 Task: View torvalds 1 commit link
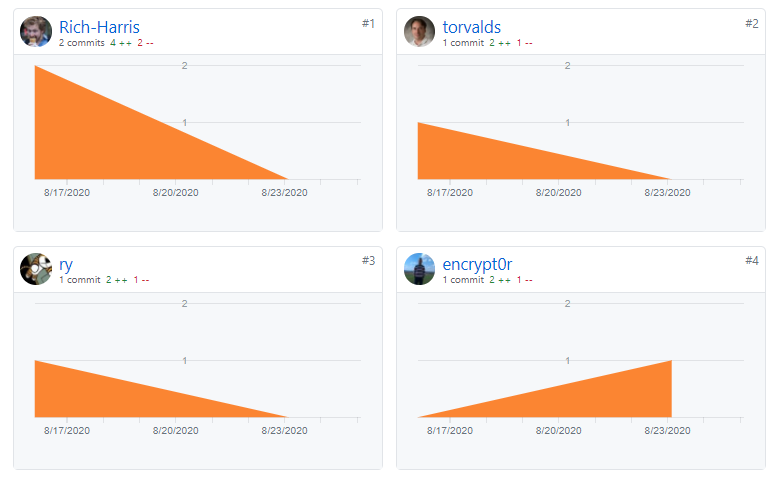tap(463, 43)
